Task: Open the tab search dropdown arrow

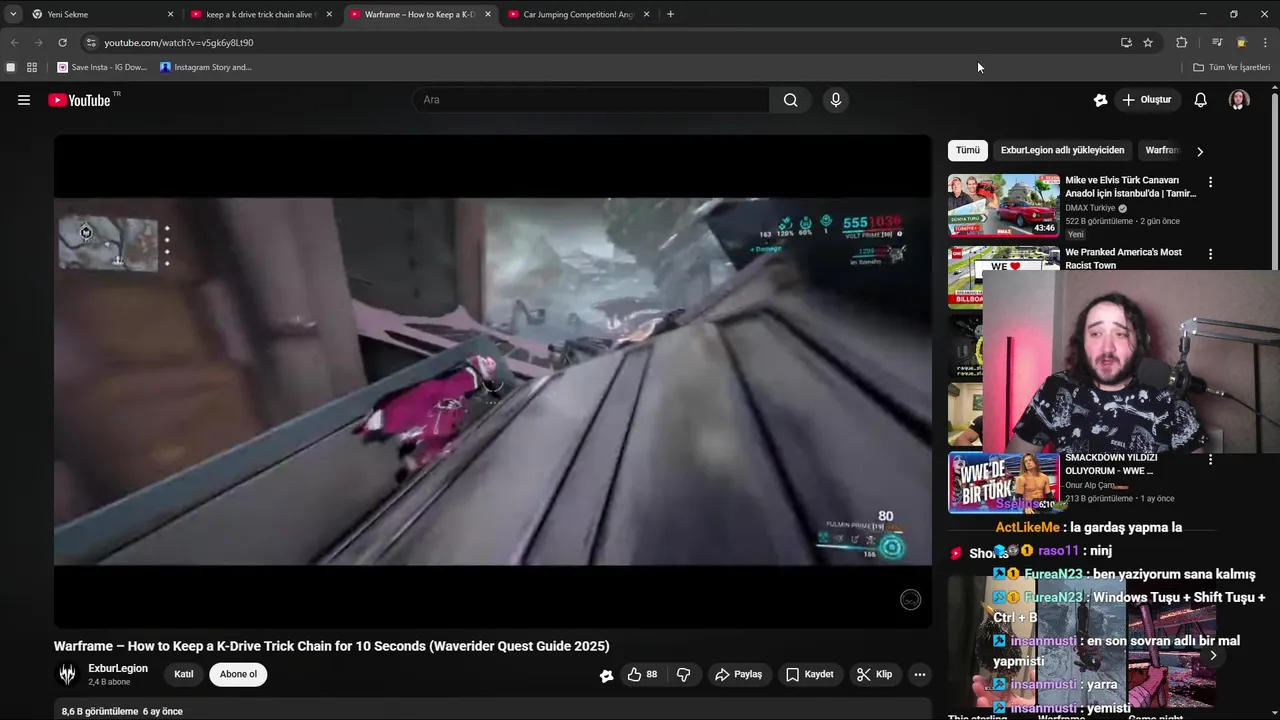Action: pyautogui.click(x=12, y=14)
